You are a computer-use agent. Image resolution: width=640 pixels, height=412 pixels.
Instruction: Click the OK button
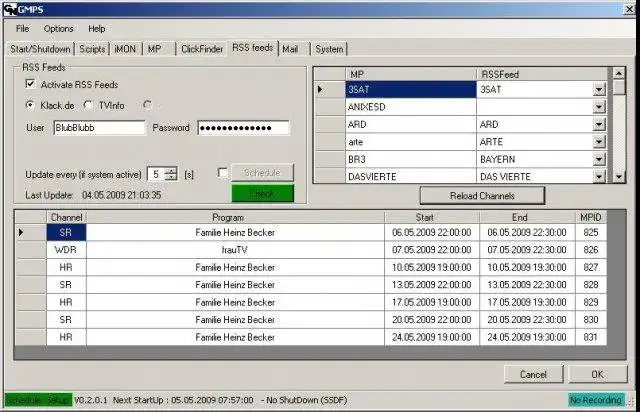598,374
